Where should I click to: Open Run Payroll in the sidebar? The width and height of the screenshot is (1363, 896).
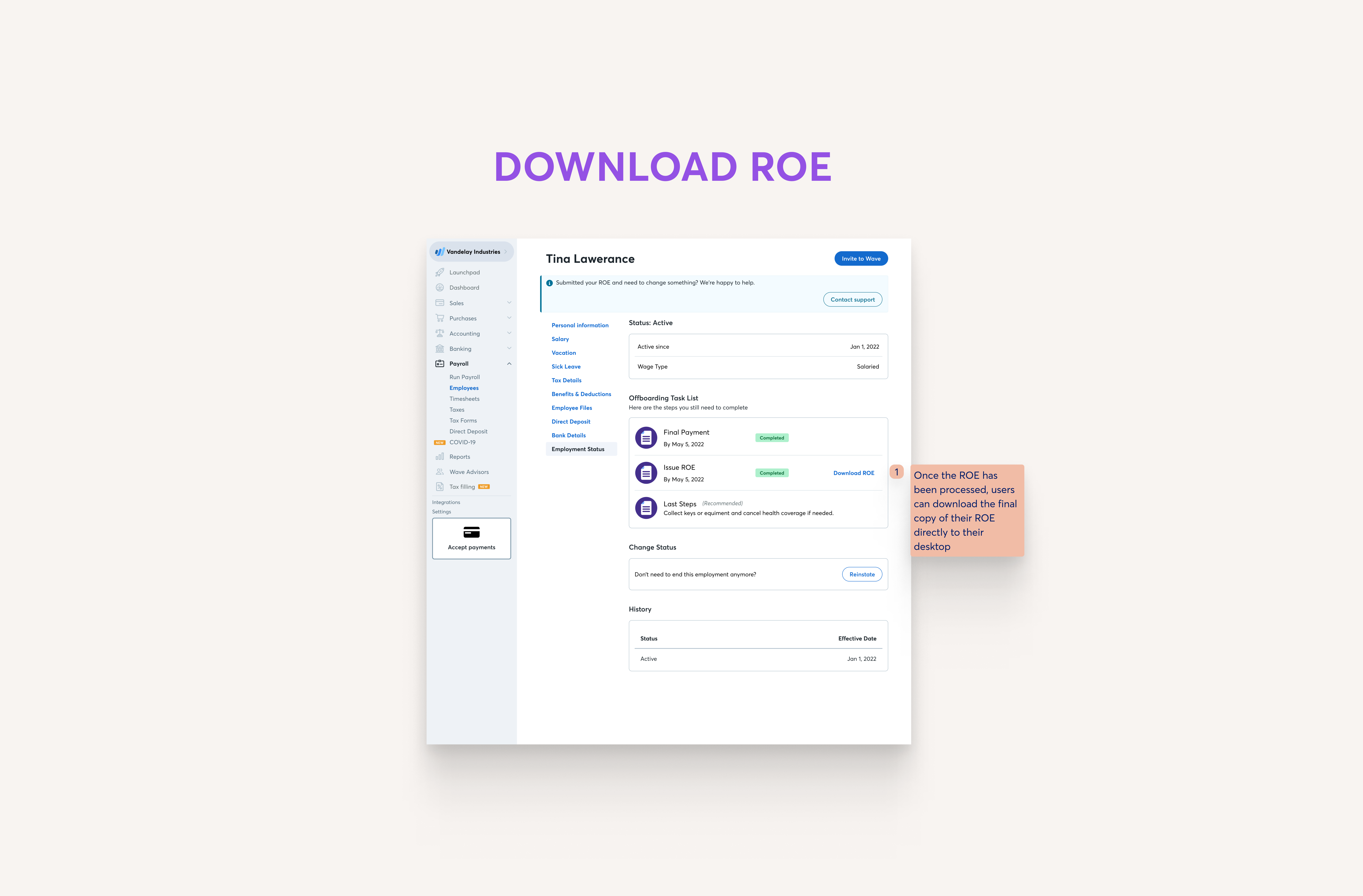(464, 377)
